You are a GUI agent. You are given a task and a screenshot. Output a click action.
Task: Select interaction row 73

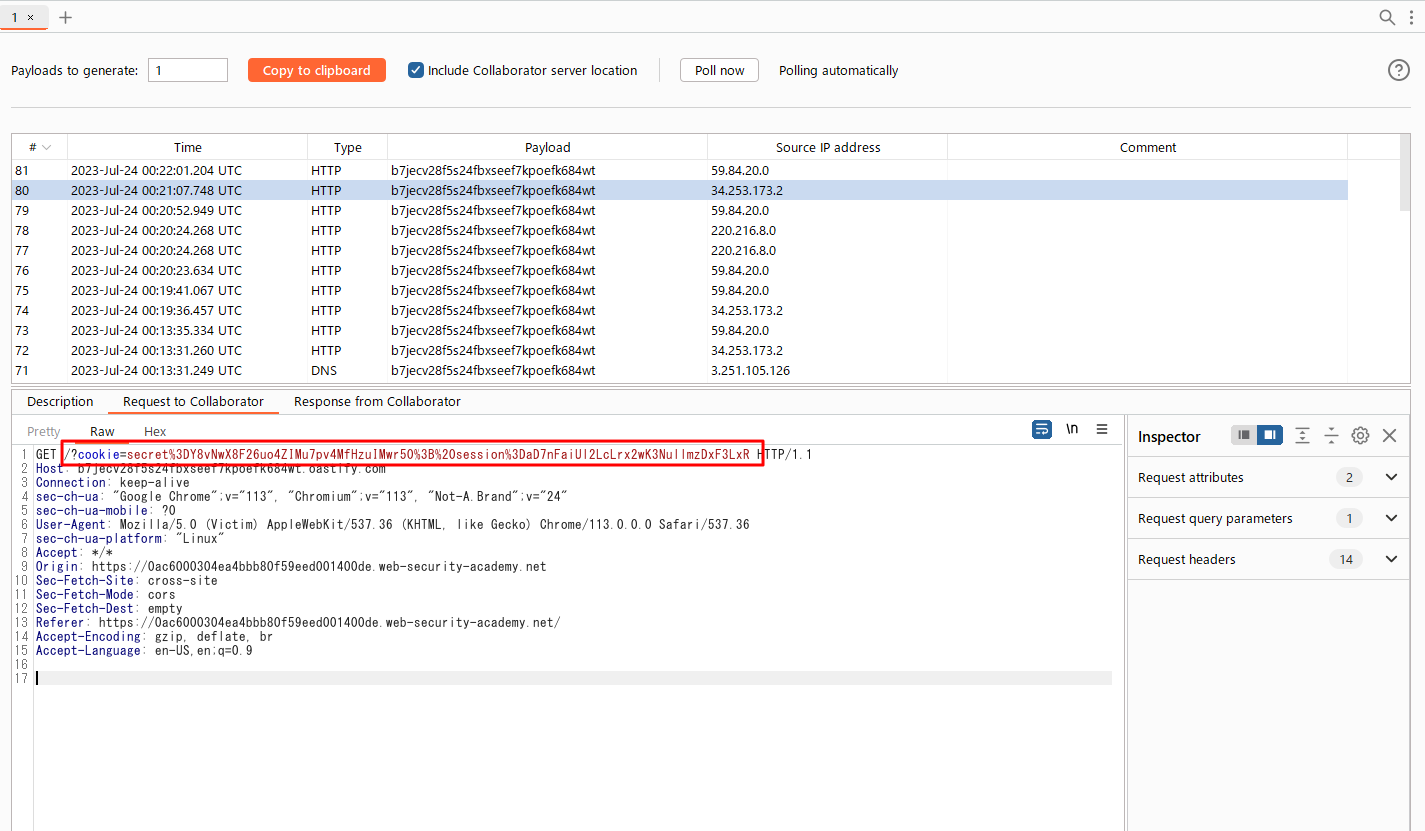coord(680,330)
